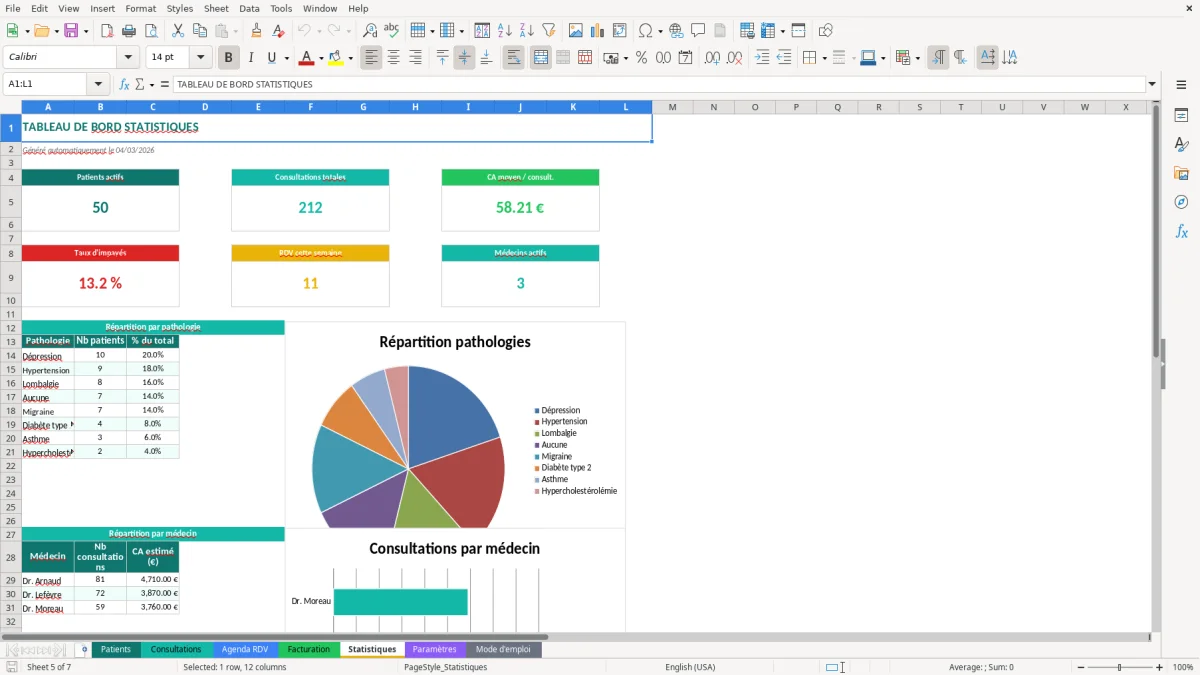Expand the Conditional Formatting dropdown arrow
Image resolution: width=1200 pixels, height=675 pixels.
click(917, 58)
